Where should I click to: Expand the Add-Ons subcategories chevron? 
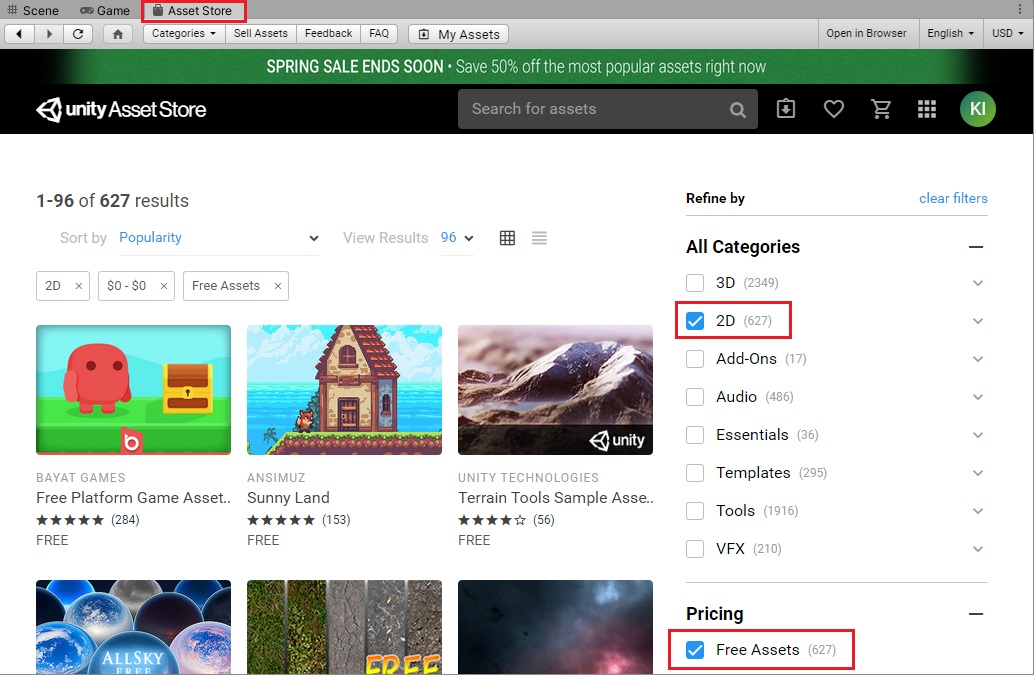click(978, 359)
